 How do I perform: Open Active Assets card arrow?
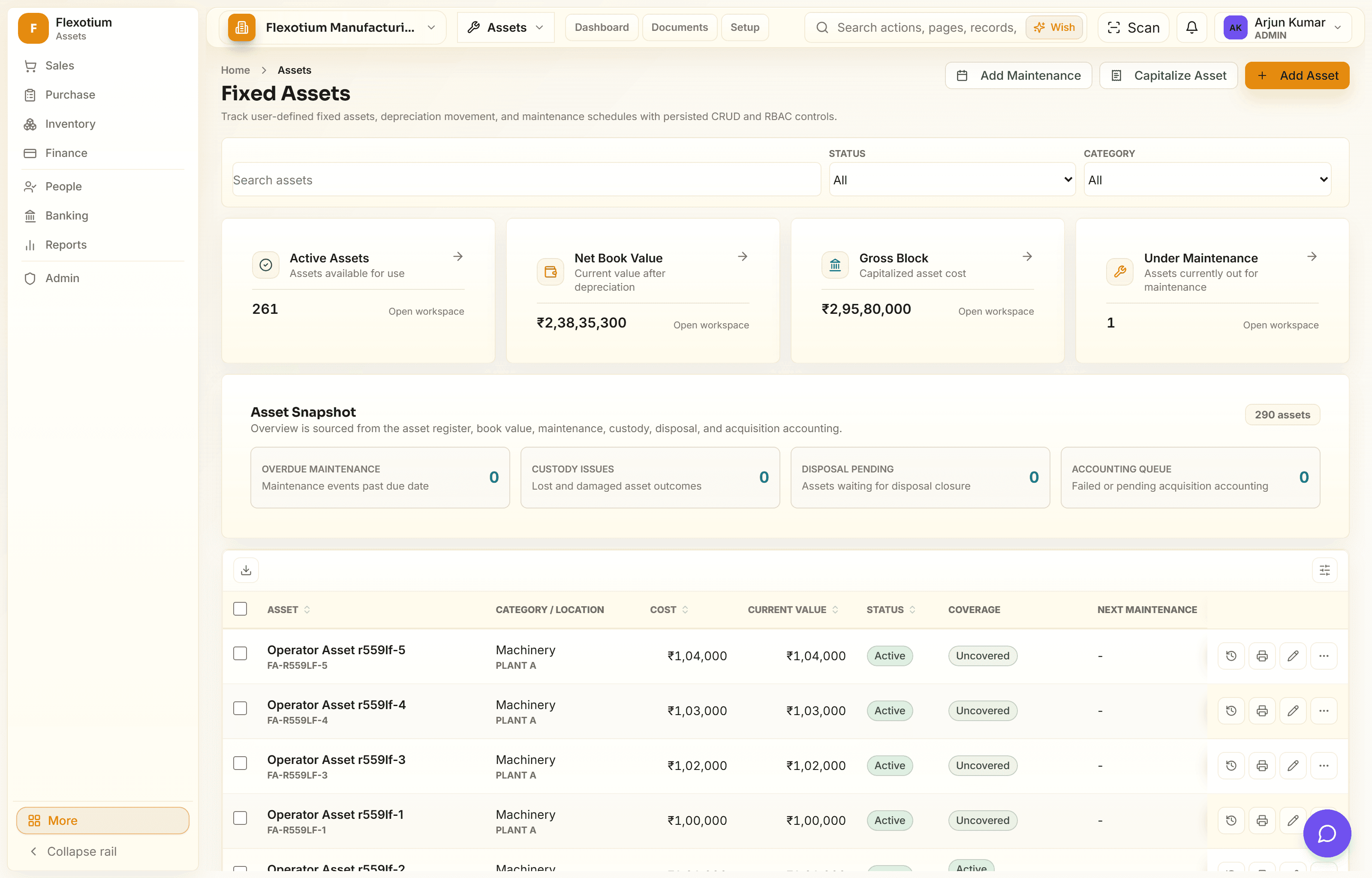458,256
